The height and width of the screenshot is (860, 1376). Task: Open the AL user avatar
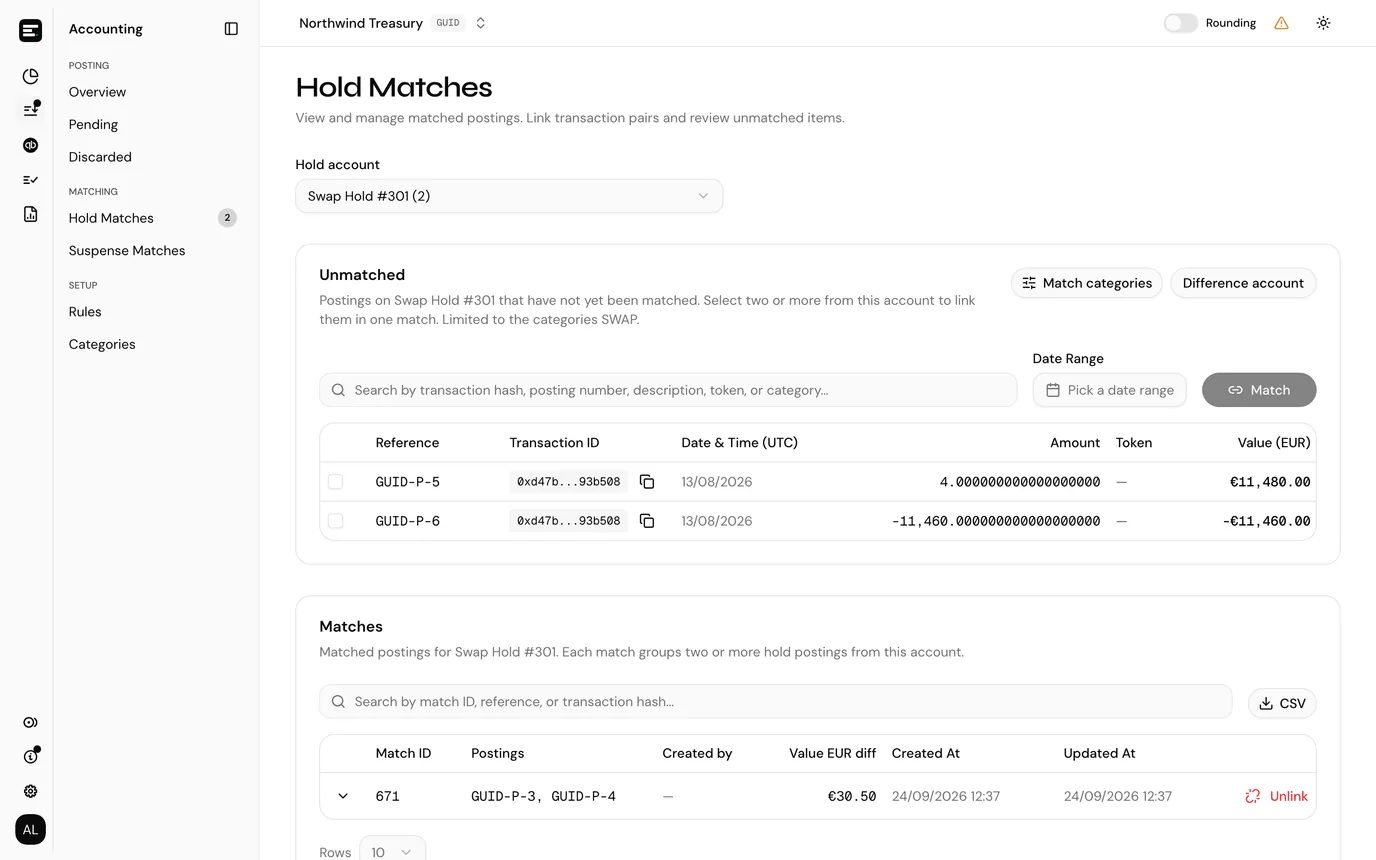pos(30,830)
